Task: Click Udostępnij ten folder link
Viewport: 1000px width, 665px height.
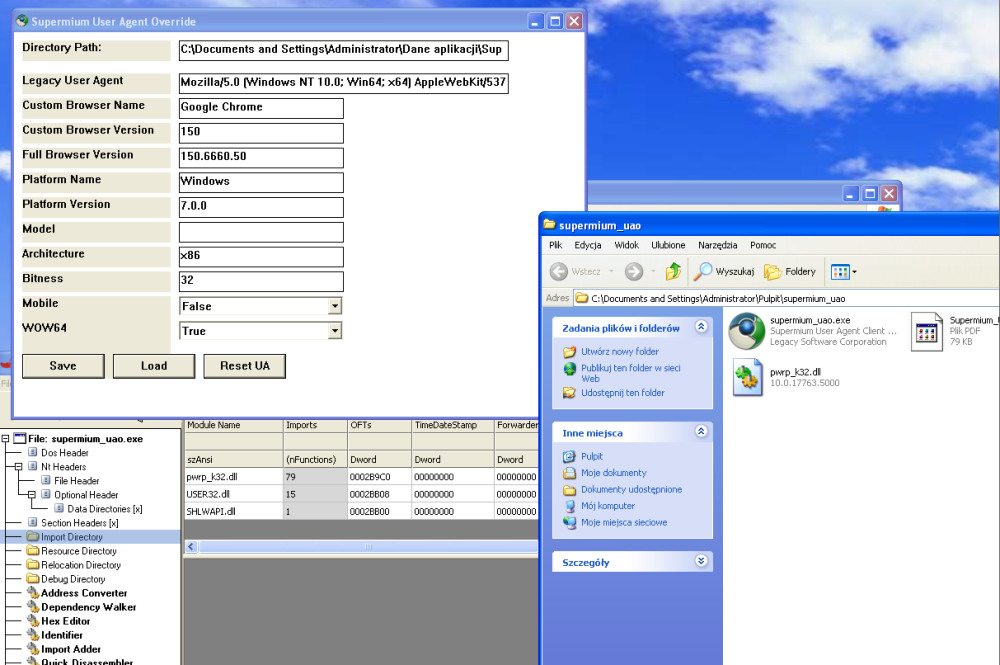Action: click(622, 393)
